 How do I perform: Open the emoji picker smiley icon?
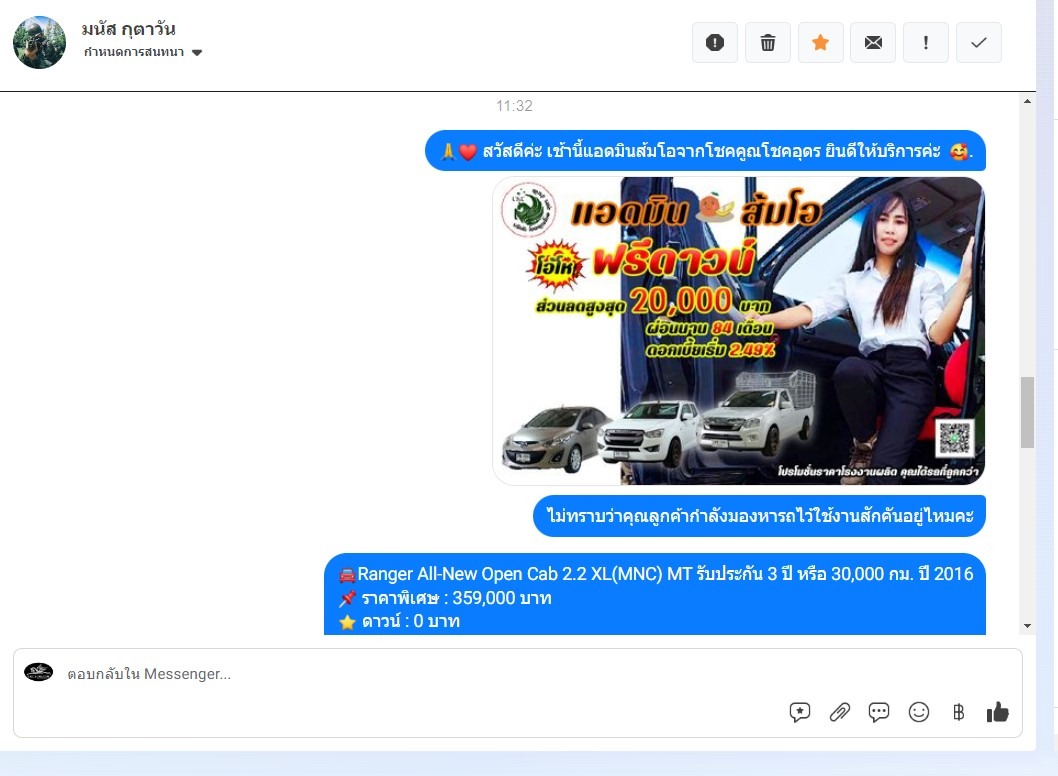(918, 712)
